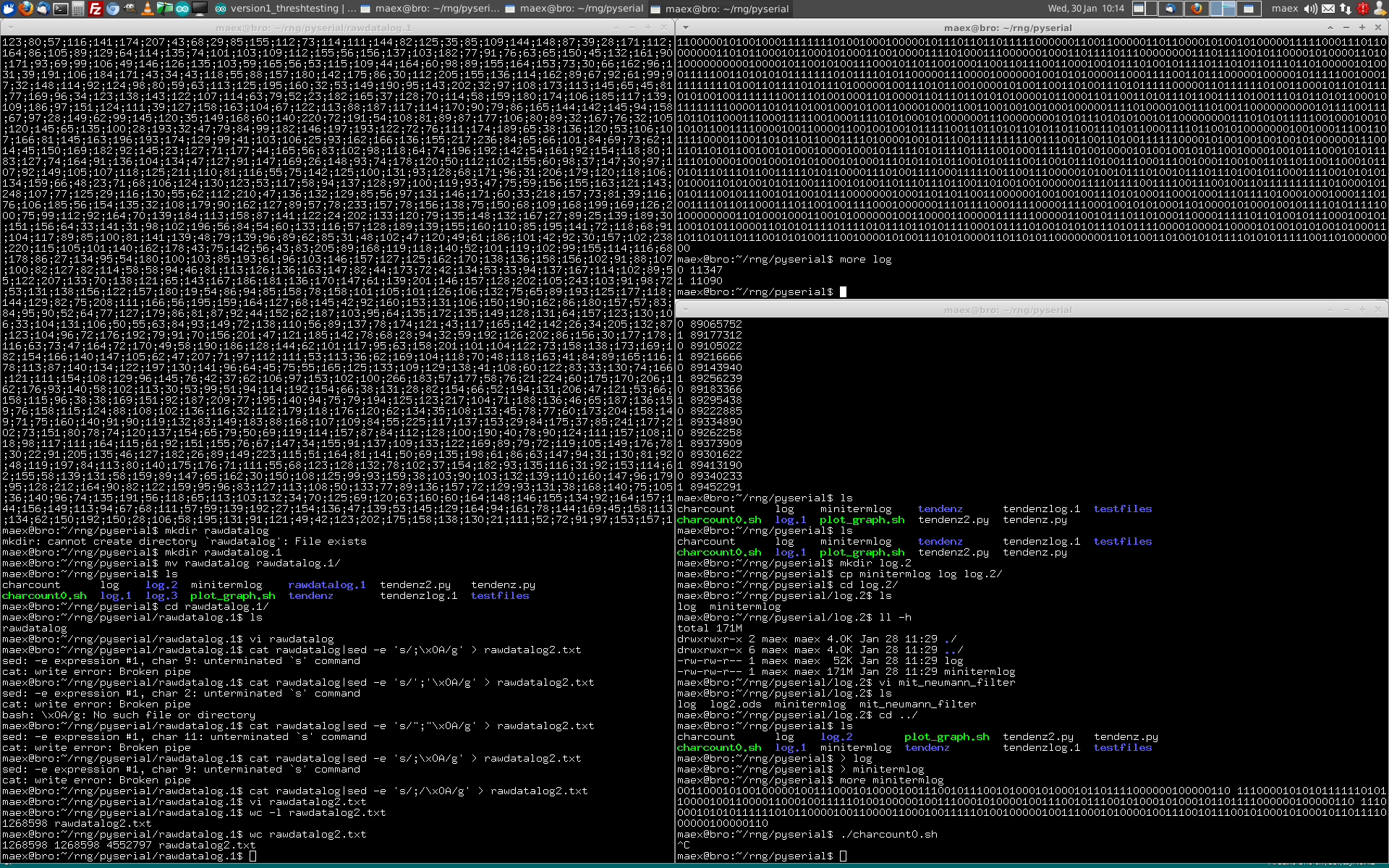This screenshot has width=1389, height=868.
Task: Switch to version1_threshtesting taskbar window
Action: (x=284, y=9)
